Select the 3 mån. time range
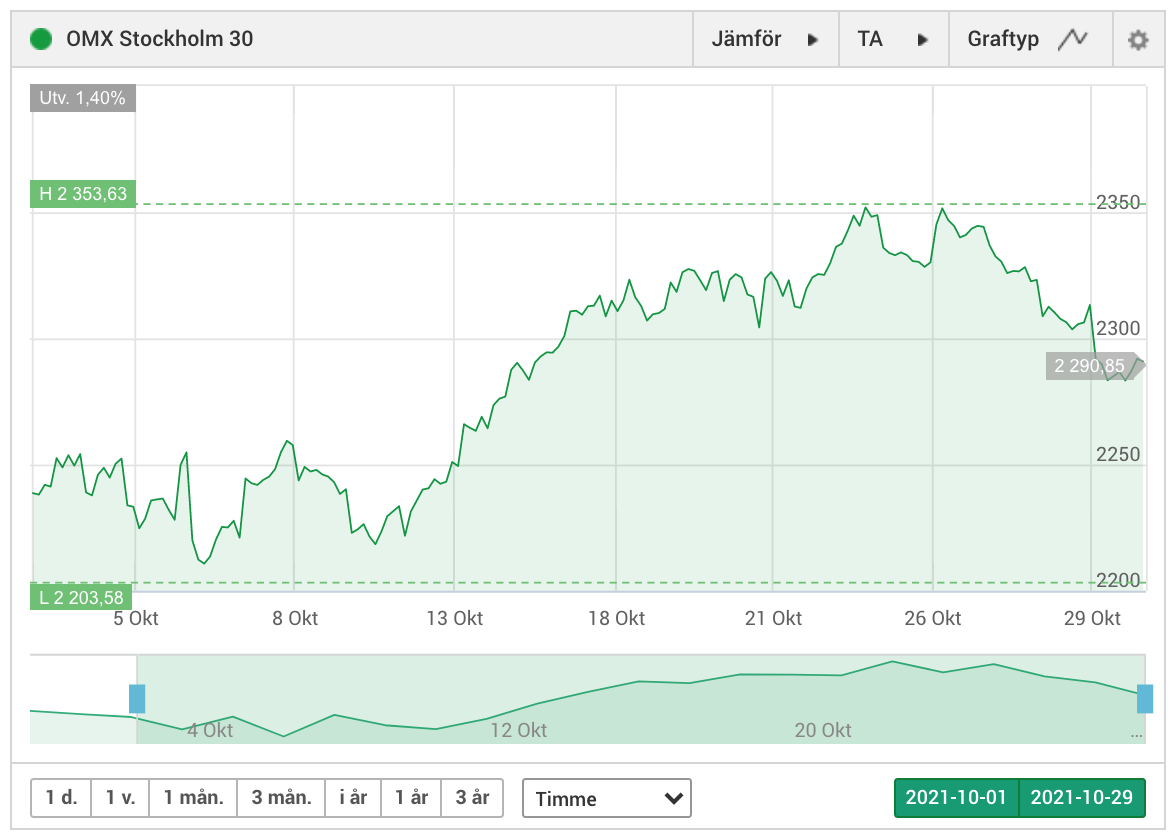This screenshot has width=1176, height=838. 281,797
